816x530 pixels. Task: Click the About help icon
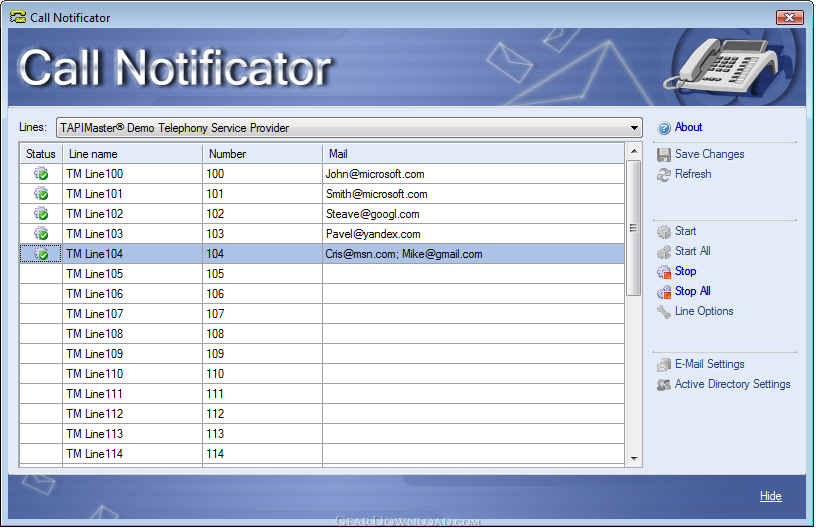coord(664,128)
